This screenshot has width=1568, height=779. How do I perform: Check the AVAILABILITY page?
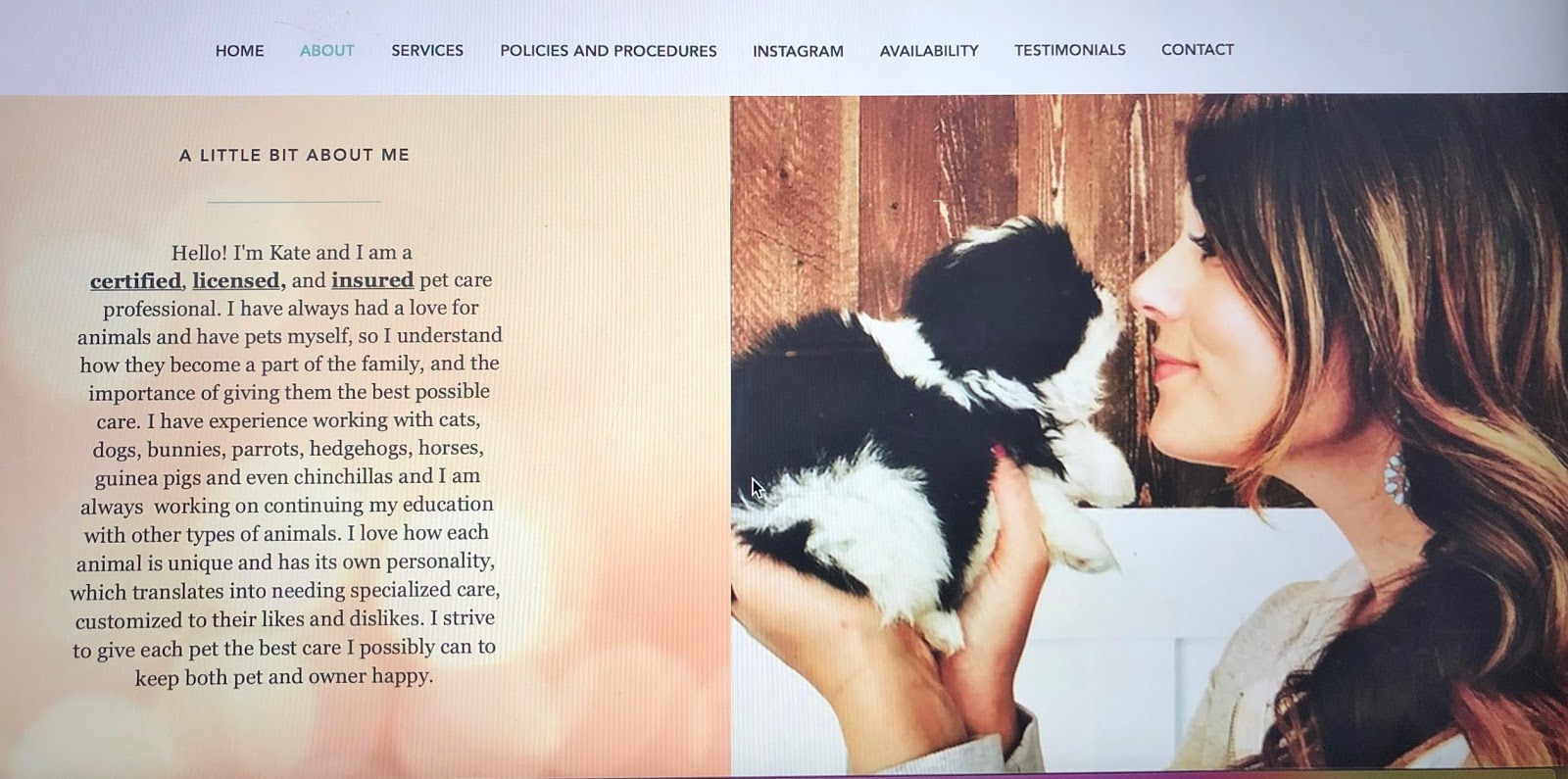929,51
